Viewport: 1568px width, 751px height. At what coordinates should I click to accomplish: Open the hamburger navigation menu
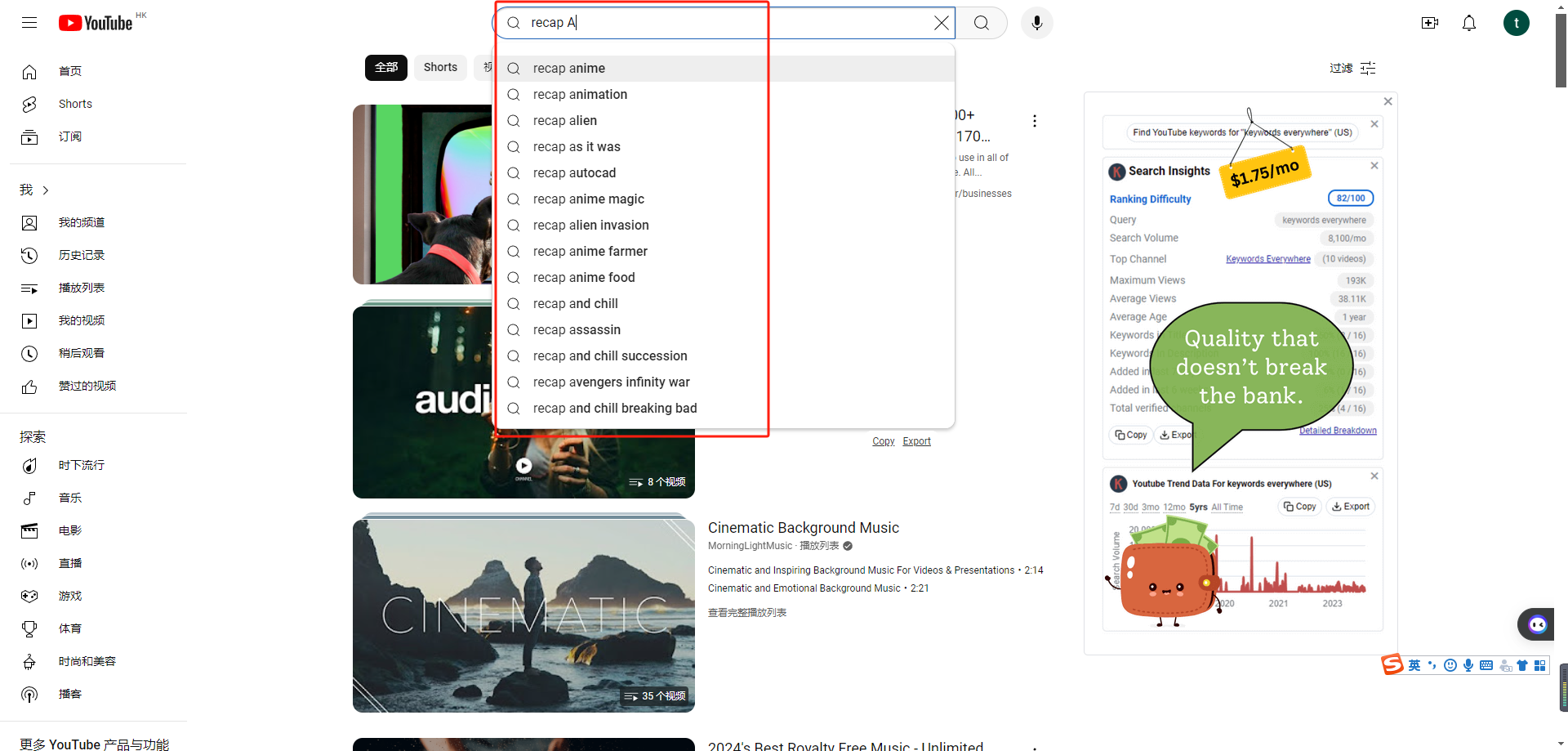coord(29,22)
